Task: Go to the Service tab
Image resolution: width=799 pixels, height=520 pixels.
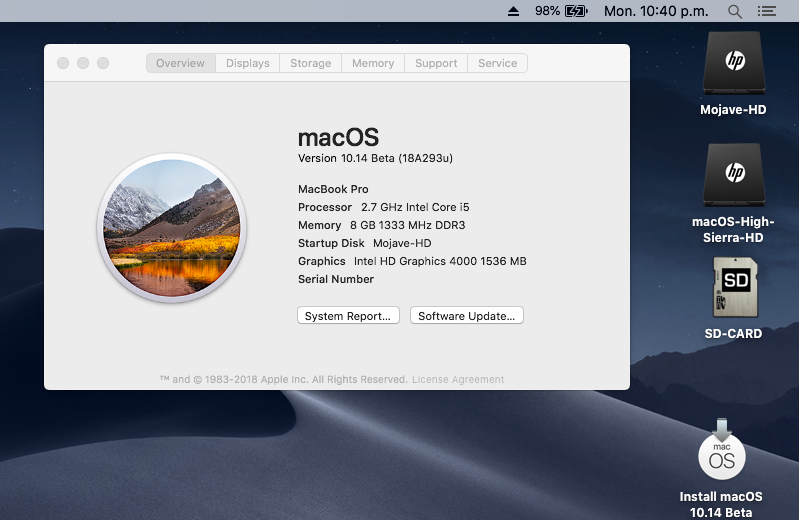Action: coord(497,63)
